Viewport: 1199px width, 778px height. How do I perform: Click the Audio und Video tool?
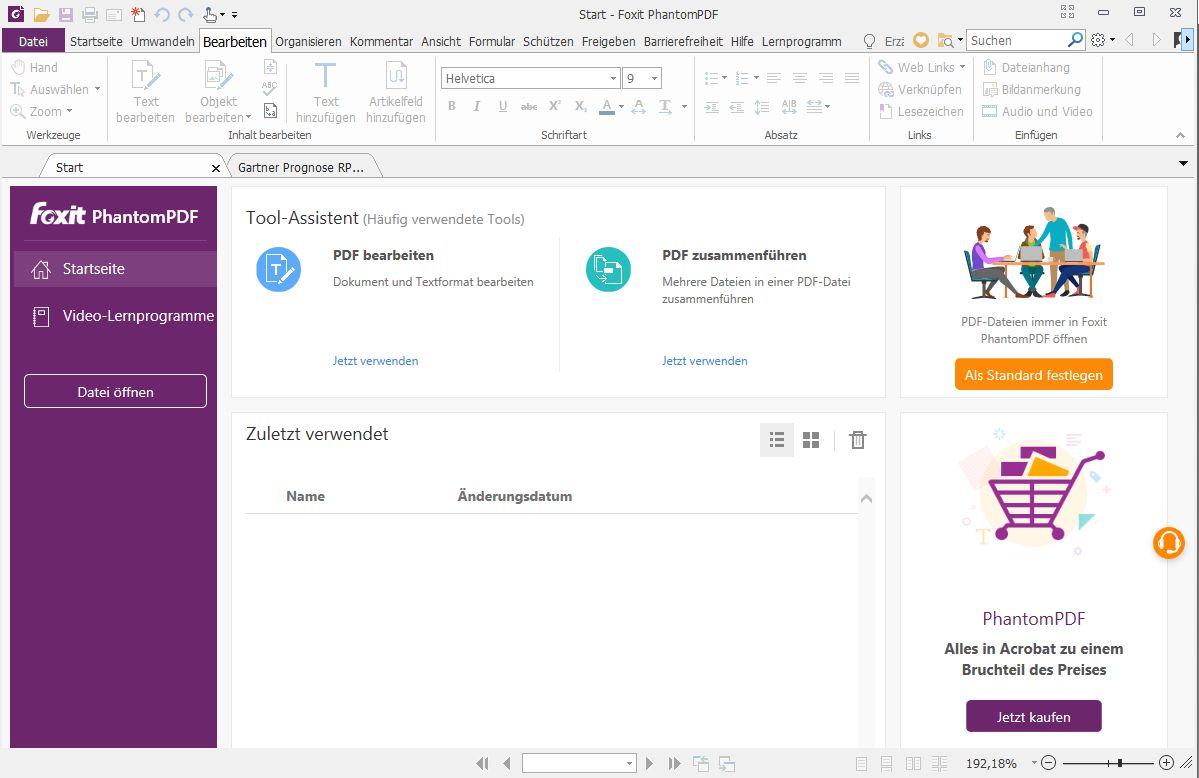(x=1037, y=112)
